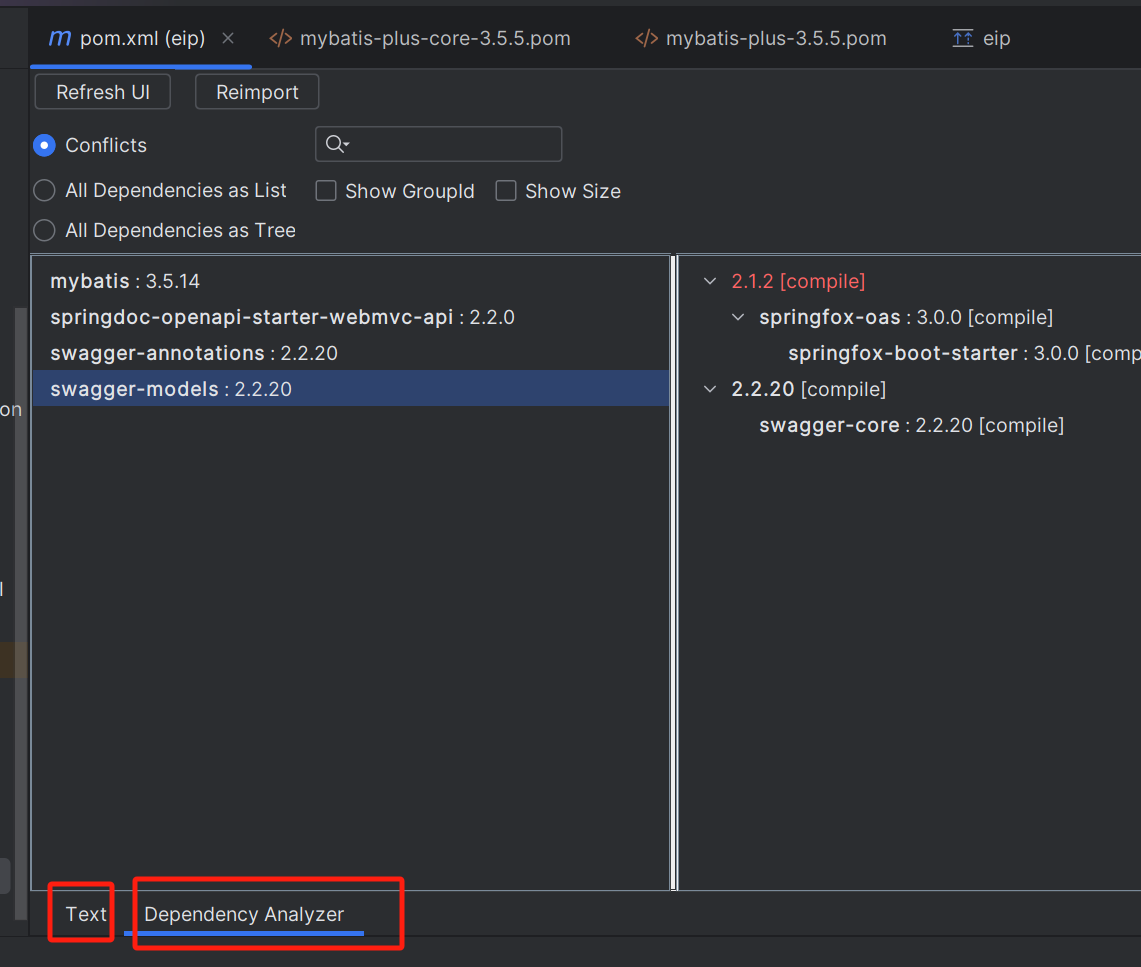Click the XML icon on mybatis-plus-core-3.5.5.pom tab

(x=281, y=39)
